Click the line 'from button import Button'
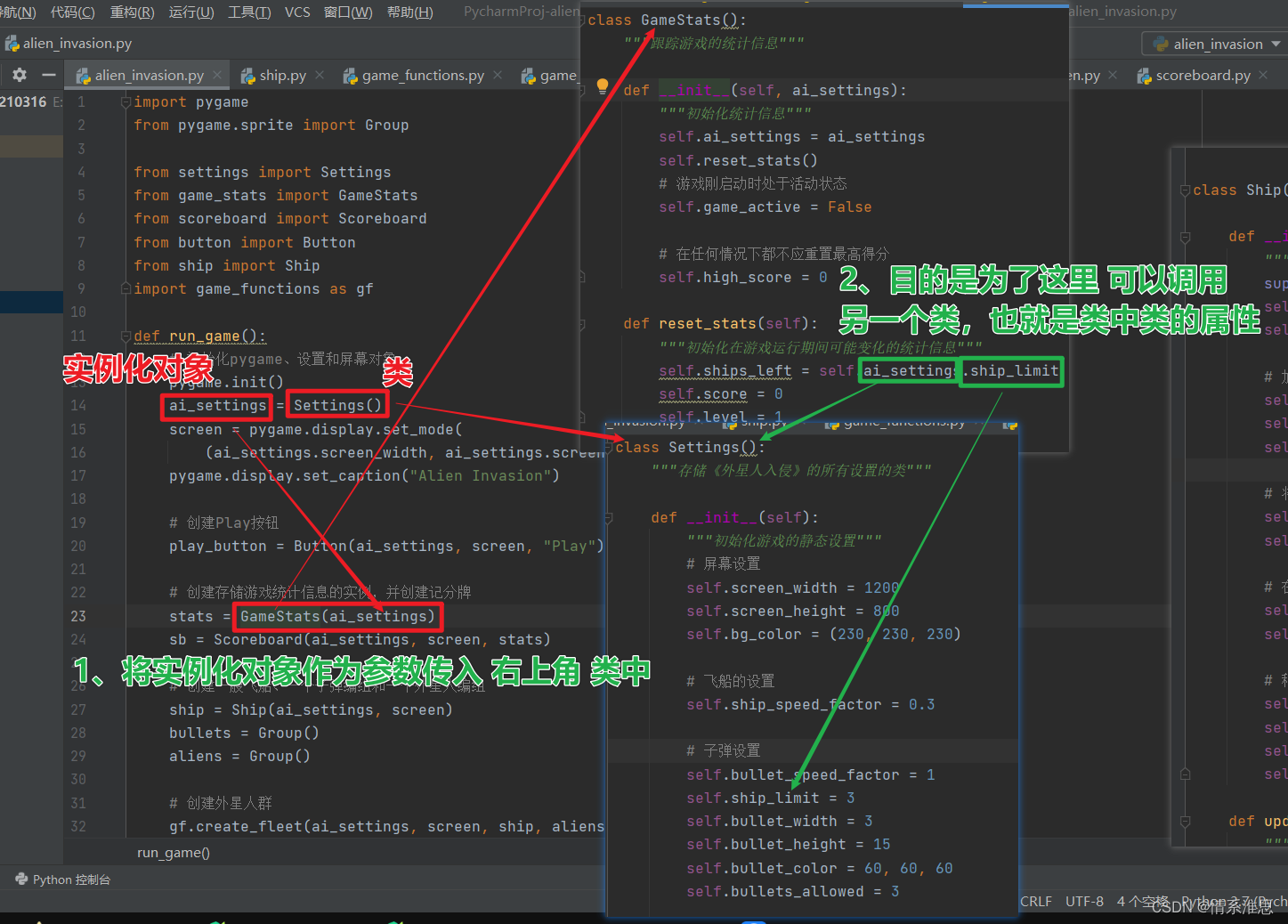This screenshot has height=924, width=1288. [x=245, y=242]
